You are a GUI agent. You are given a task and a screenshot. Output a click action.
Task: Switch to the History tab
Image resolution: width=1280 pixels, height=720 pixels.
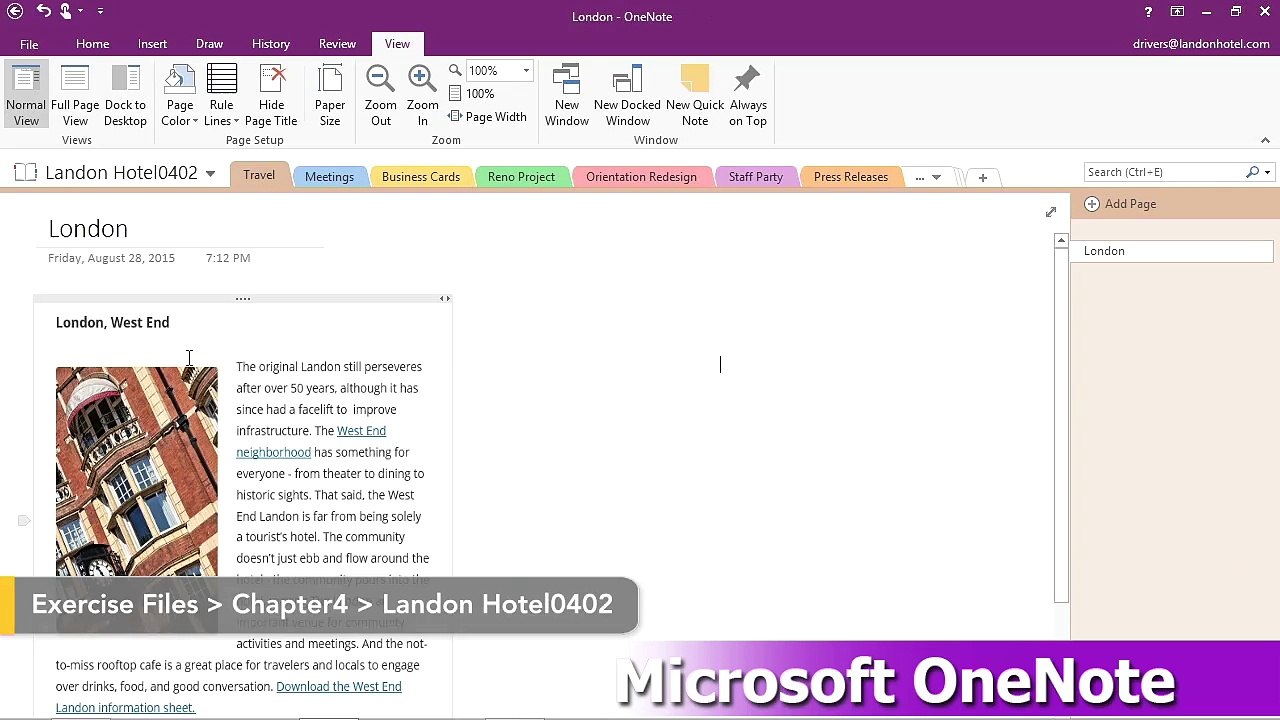(x=271, y=44)
